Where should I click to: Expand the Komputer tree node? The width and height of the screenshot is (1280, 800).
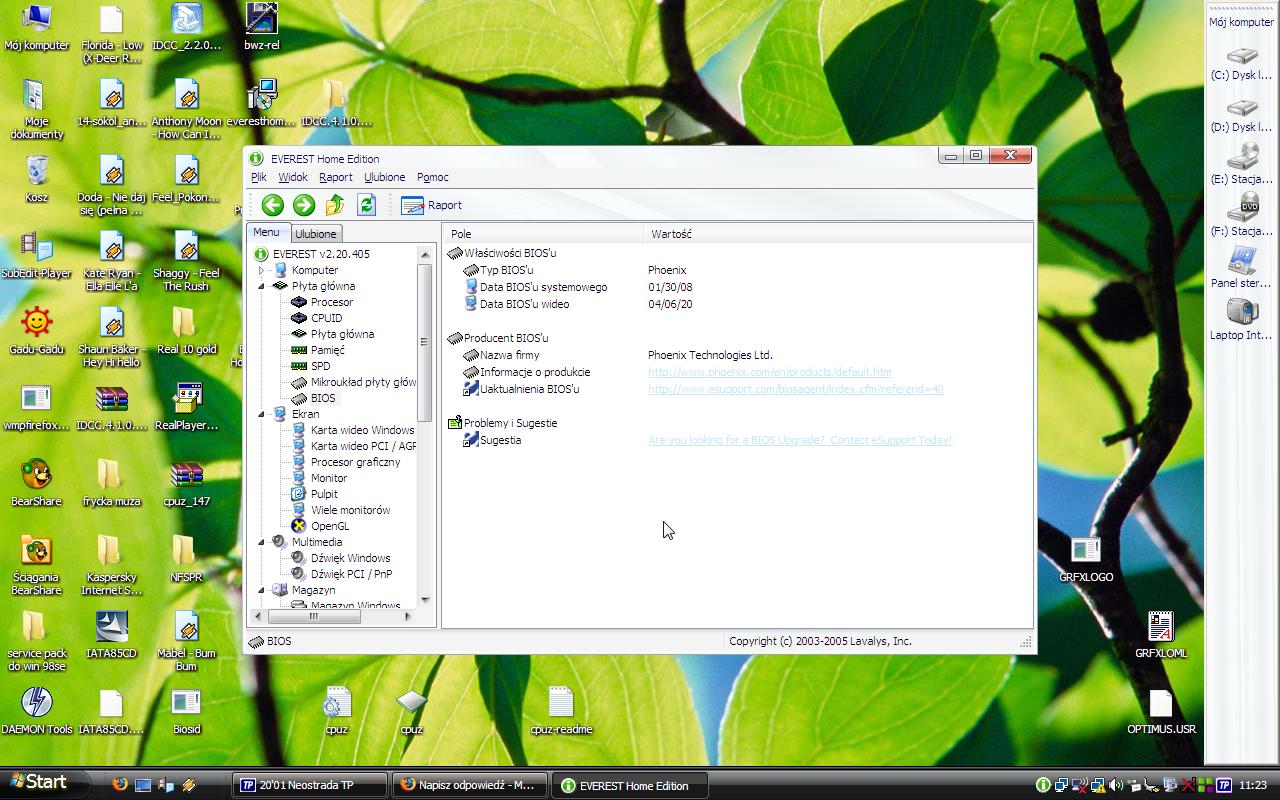tap(262, 270)
